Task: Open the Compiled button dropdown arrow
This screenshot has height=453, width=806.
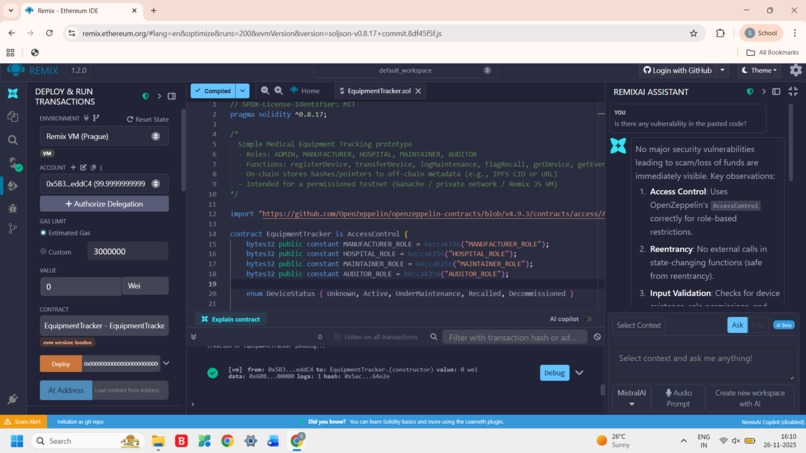Action: point(243,90)
